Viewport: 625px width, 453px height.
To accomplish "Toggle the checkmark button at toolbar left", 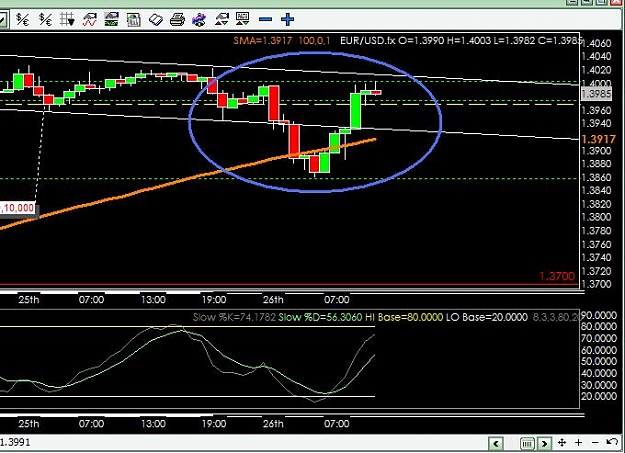I will click(x=3, y=20).
